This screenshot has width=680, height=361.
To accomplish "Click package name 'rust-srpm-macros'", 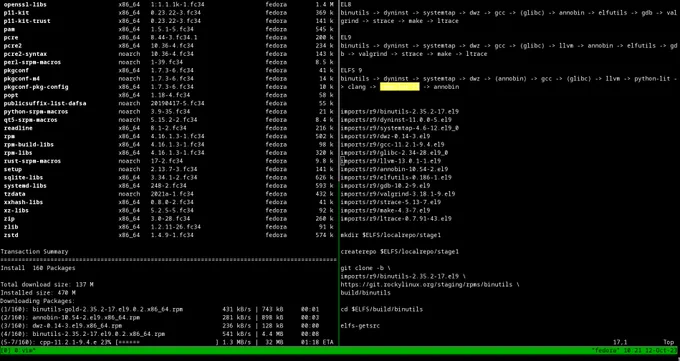I will (33, 161).
